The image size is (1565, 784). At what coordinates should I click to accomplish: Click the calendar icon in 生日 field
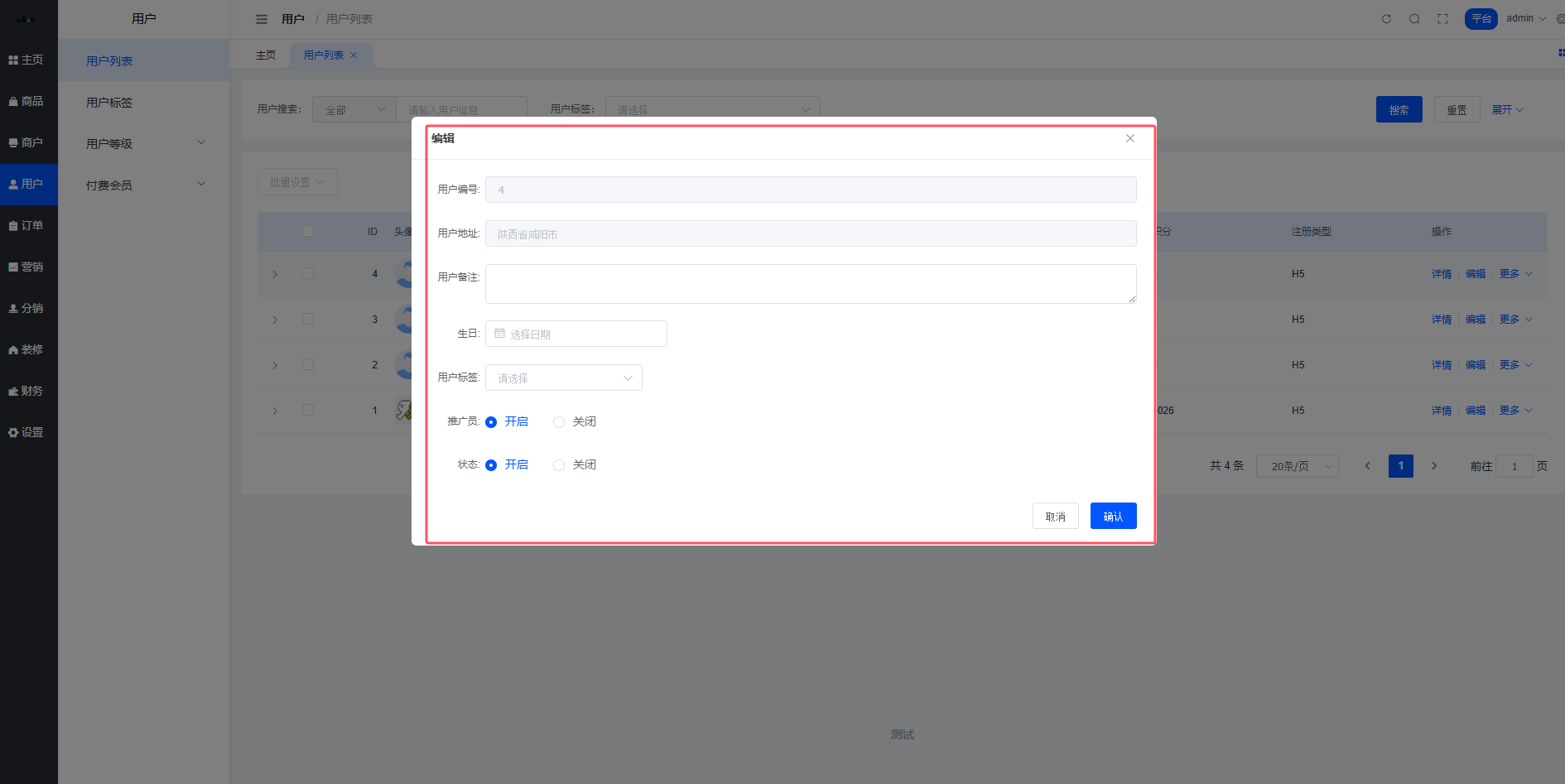click(499, 334)
